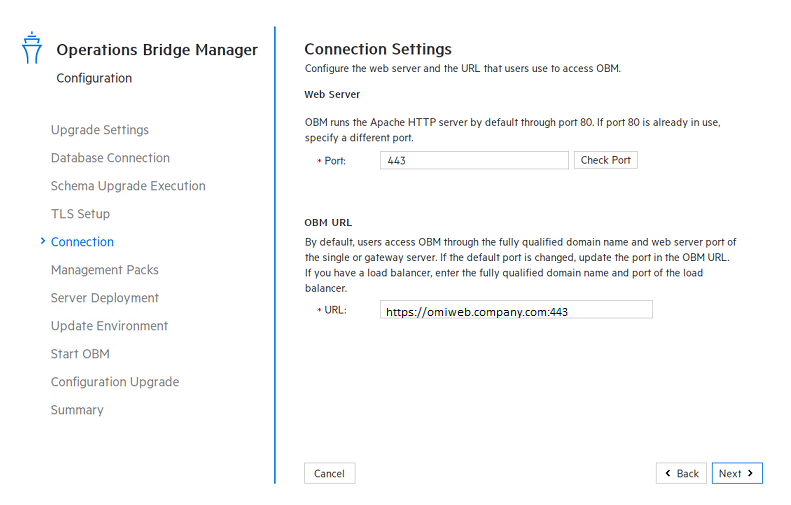
Task: Click the Web Server section label
Action: (x=332, y=94)
